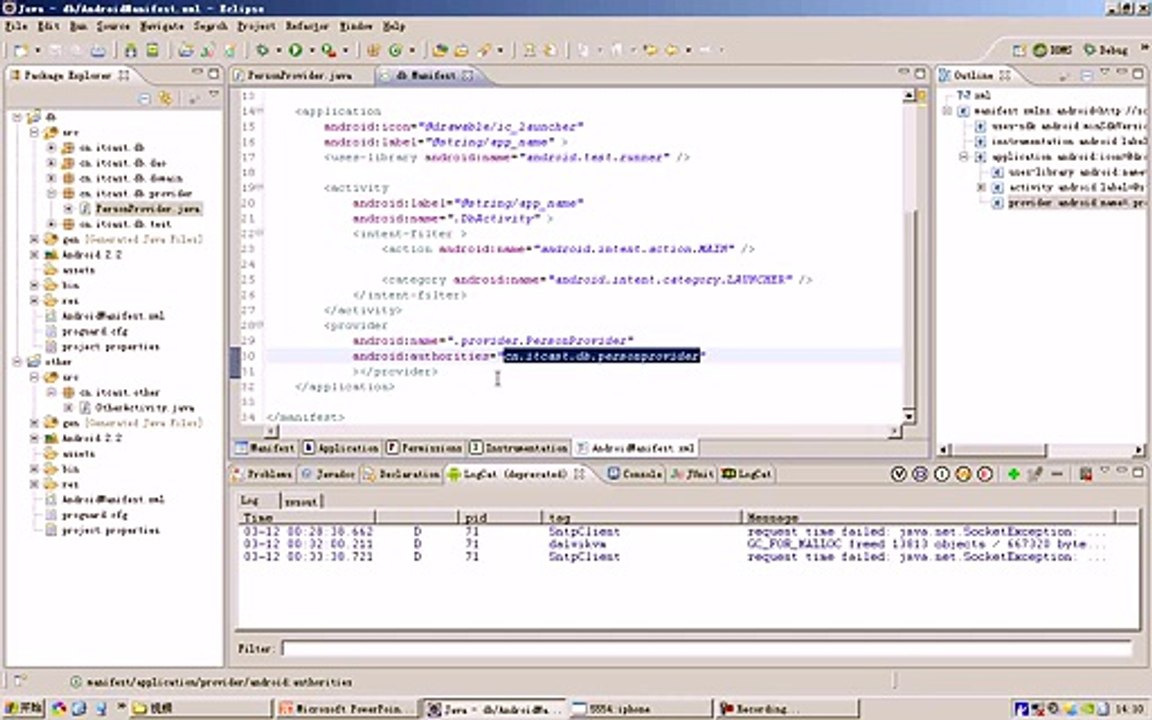Open External Tools dropdown arrow
1152x720 pixels.
pyautogui.click(x=345, y=50)
